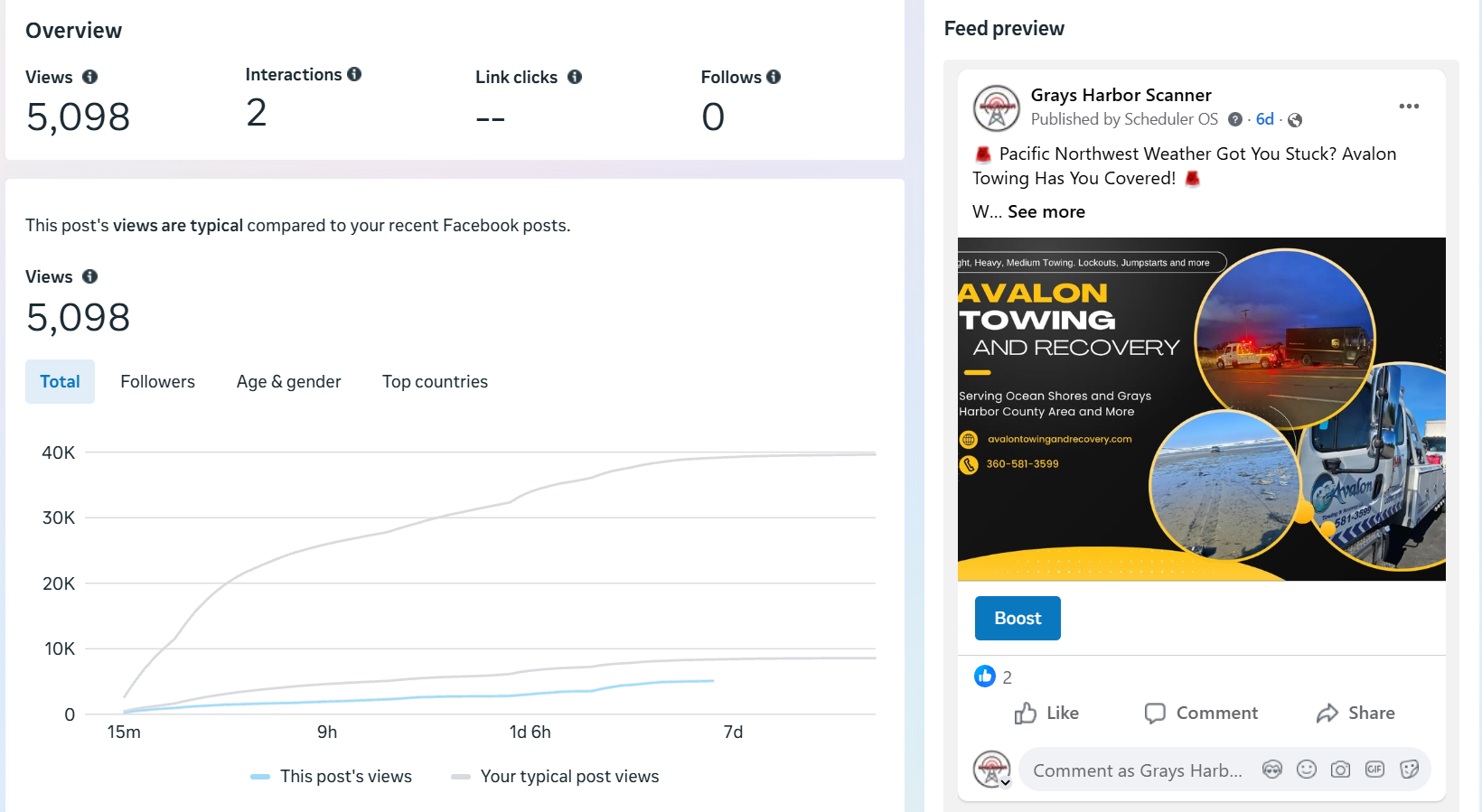Select the Age & gender tab
This screenshot has width=1482, height=812.
[288, 381]
